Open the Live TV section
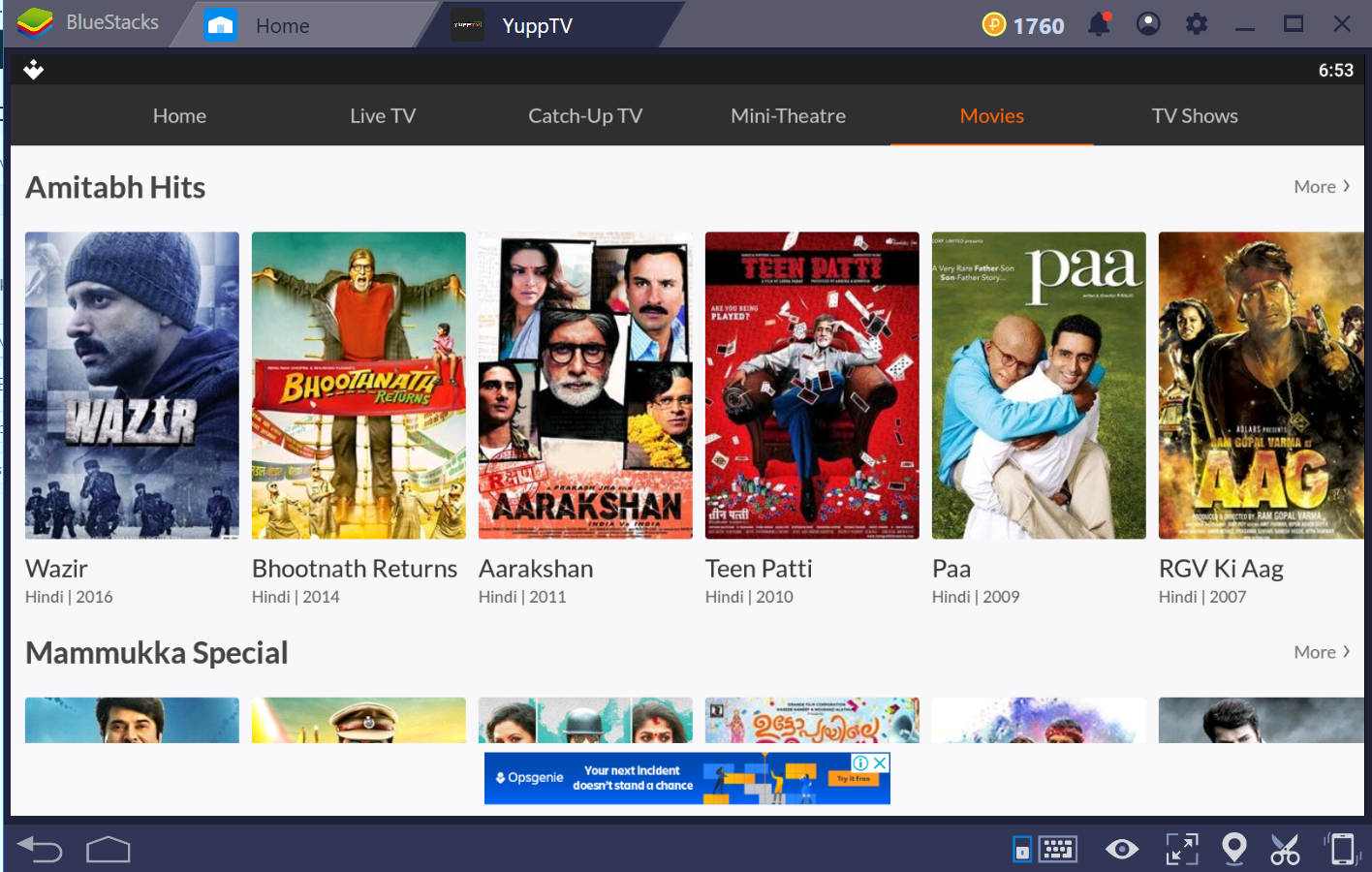This screenshot has height=872, width=1372. click(x=383, y=115)
